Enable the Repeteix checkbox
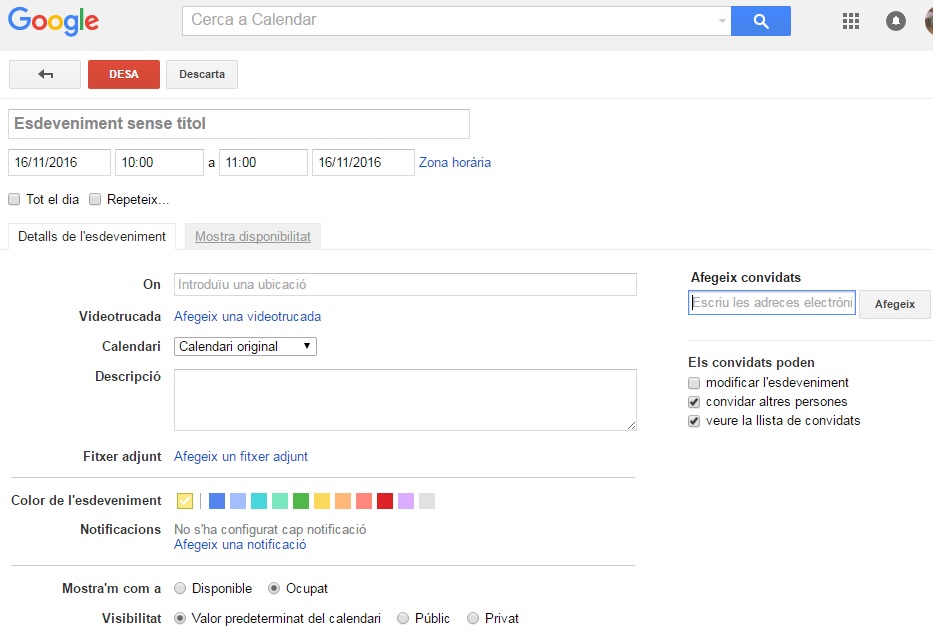Screen dimensions: 933x631 (x=95, y=199)
